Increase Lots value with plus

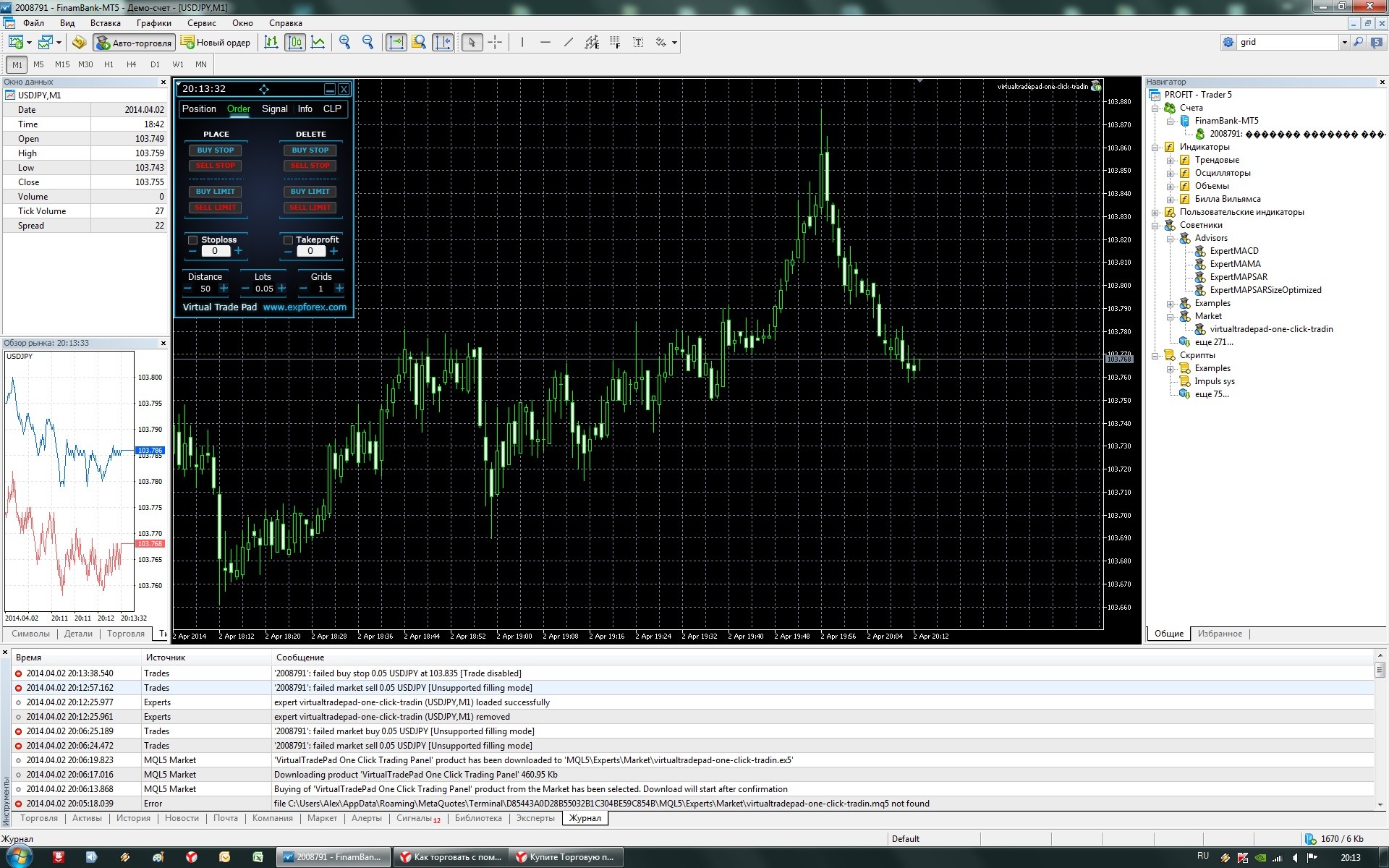pyautogui.click(x=282, y=288)
